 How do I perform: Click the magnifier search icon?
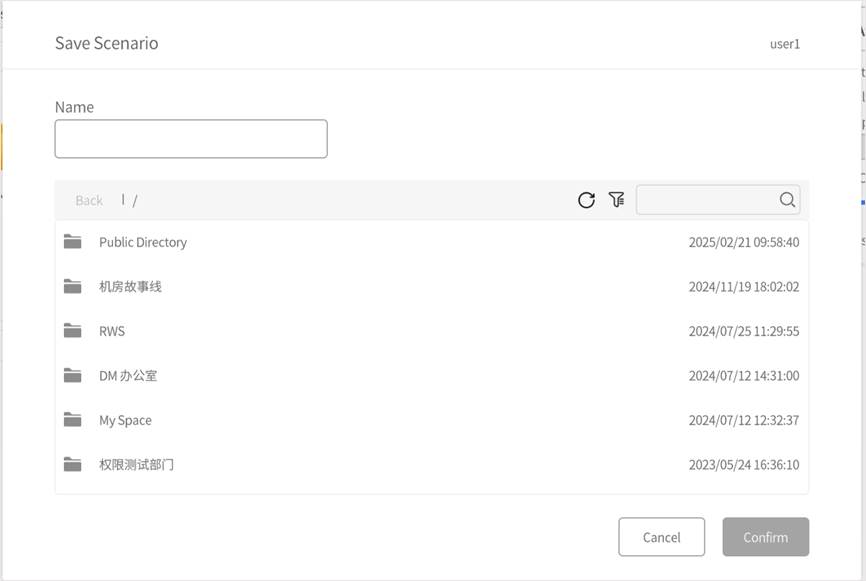coord(787,200)
